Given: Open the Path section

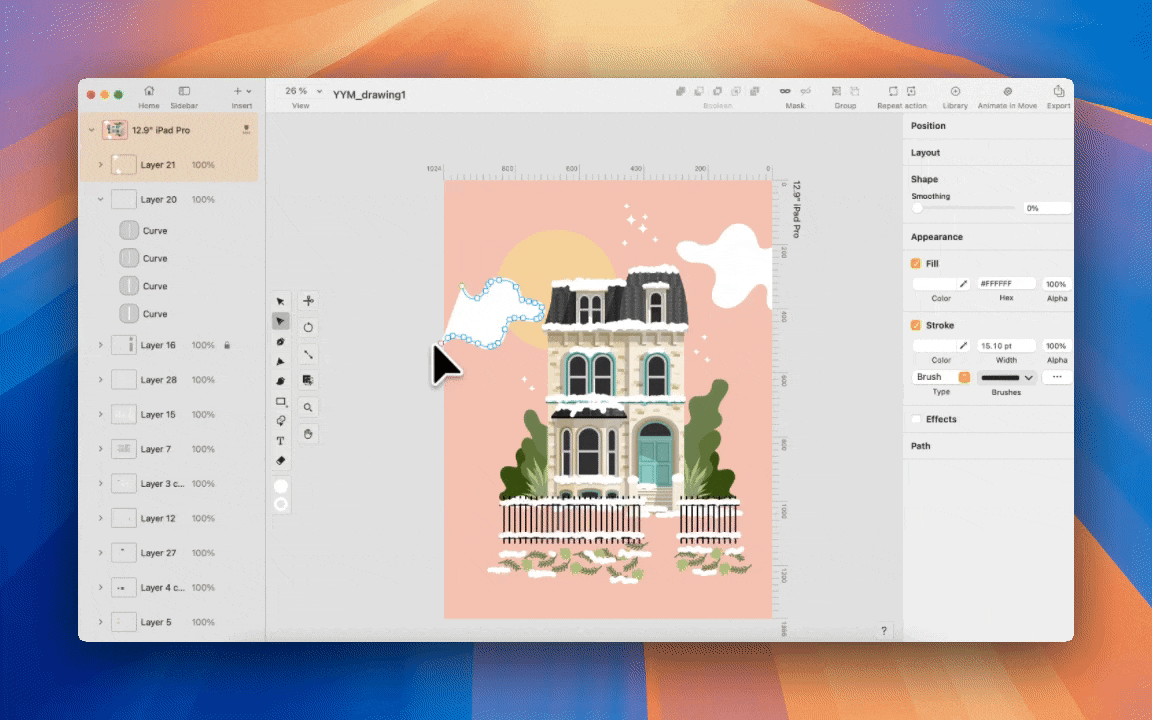Looking at the screenshot, I should point(921,446).
